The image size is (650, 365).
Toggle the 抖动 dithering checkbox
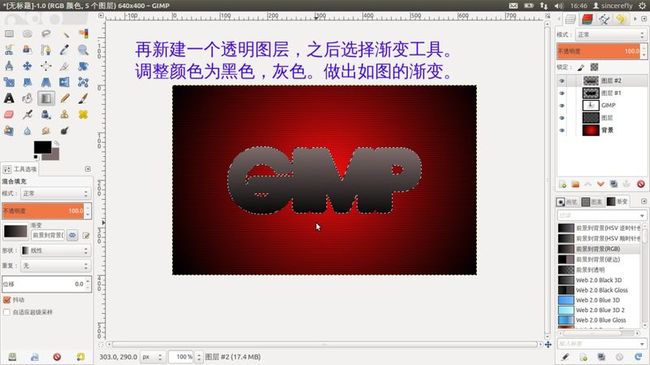pyautogui.click(x=7, y=300)
